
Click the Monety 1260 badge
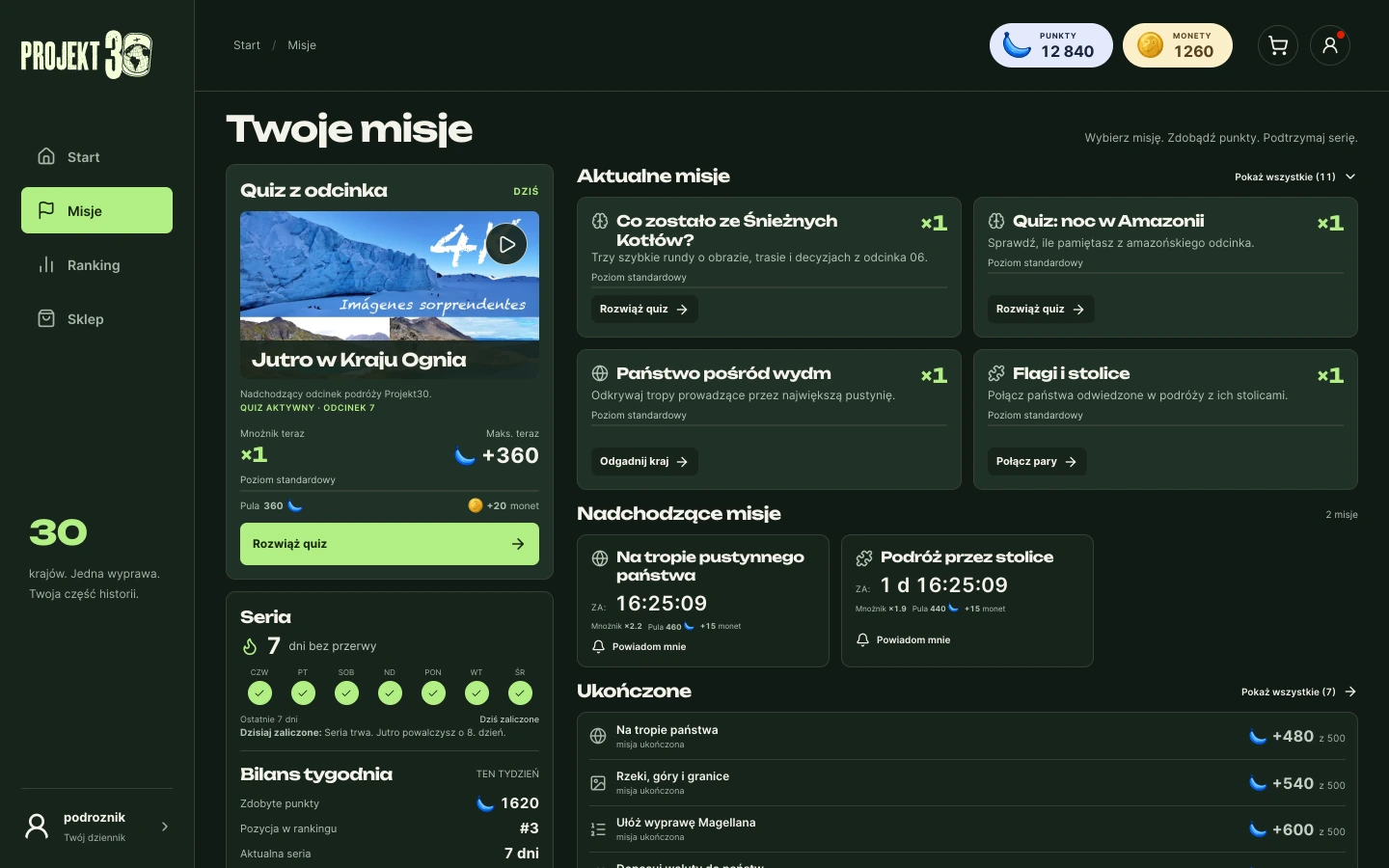[x=1178, y=45]
